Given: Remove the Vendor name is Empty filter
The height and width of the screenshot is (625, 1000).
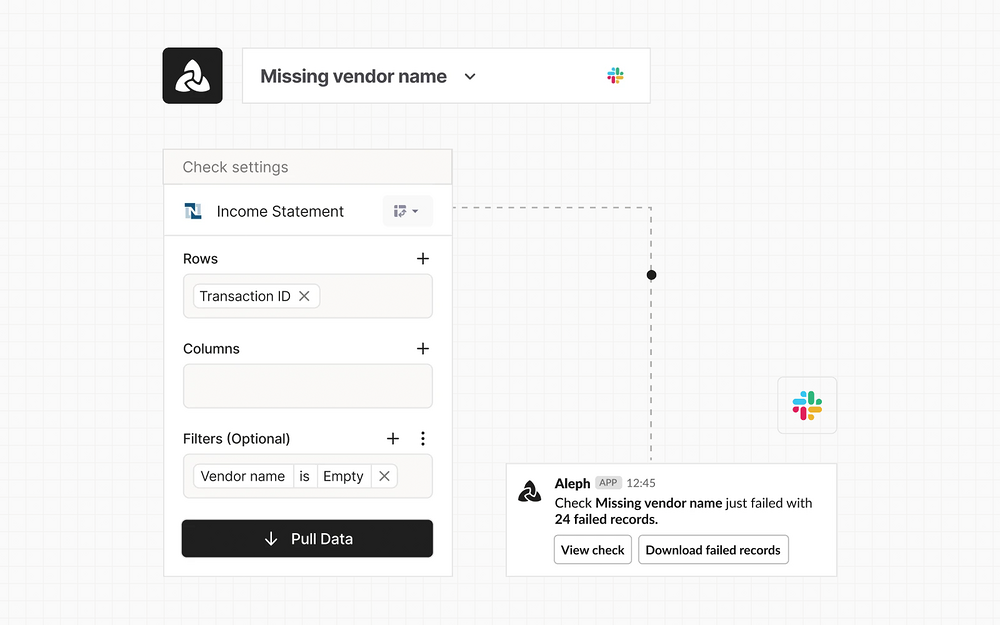Looking at the screenshot, I should pyautogui.click(x=384, y=476).
